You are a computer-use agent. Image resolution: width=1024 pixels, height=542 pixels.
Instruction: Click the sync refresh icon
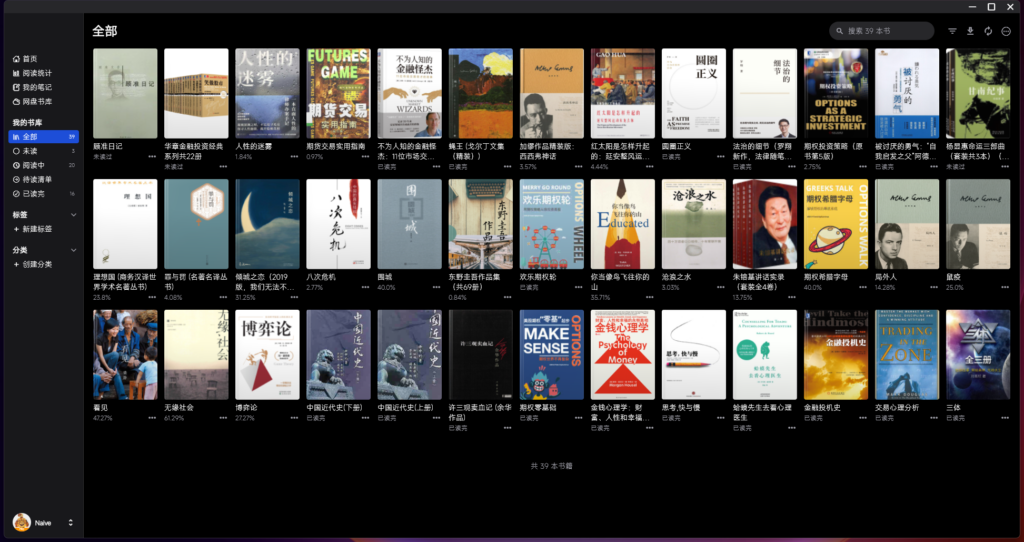pyautogui.click(x=988, y=31)
